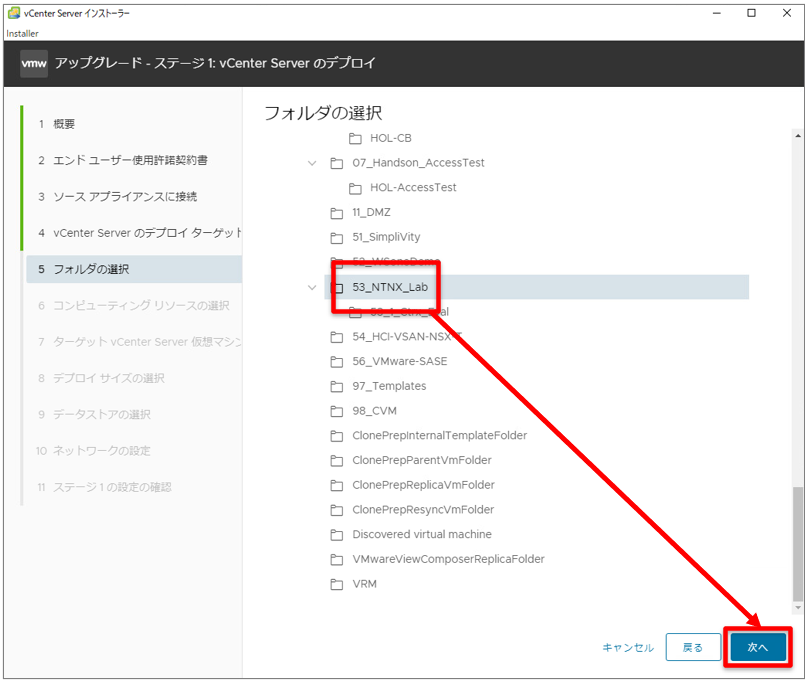The width and height of the screenshot is (808, 684).
Task: Select the 54_HCI-VSAN-NSX folder name
Action: tap(407, 337)
